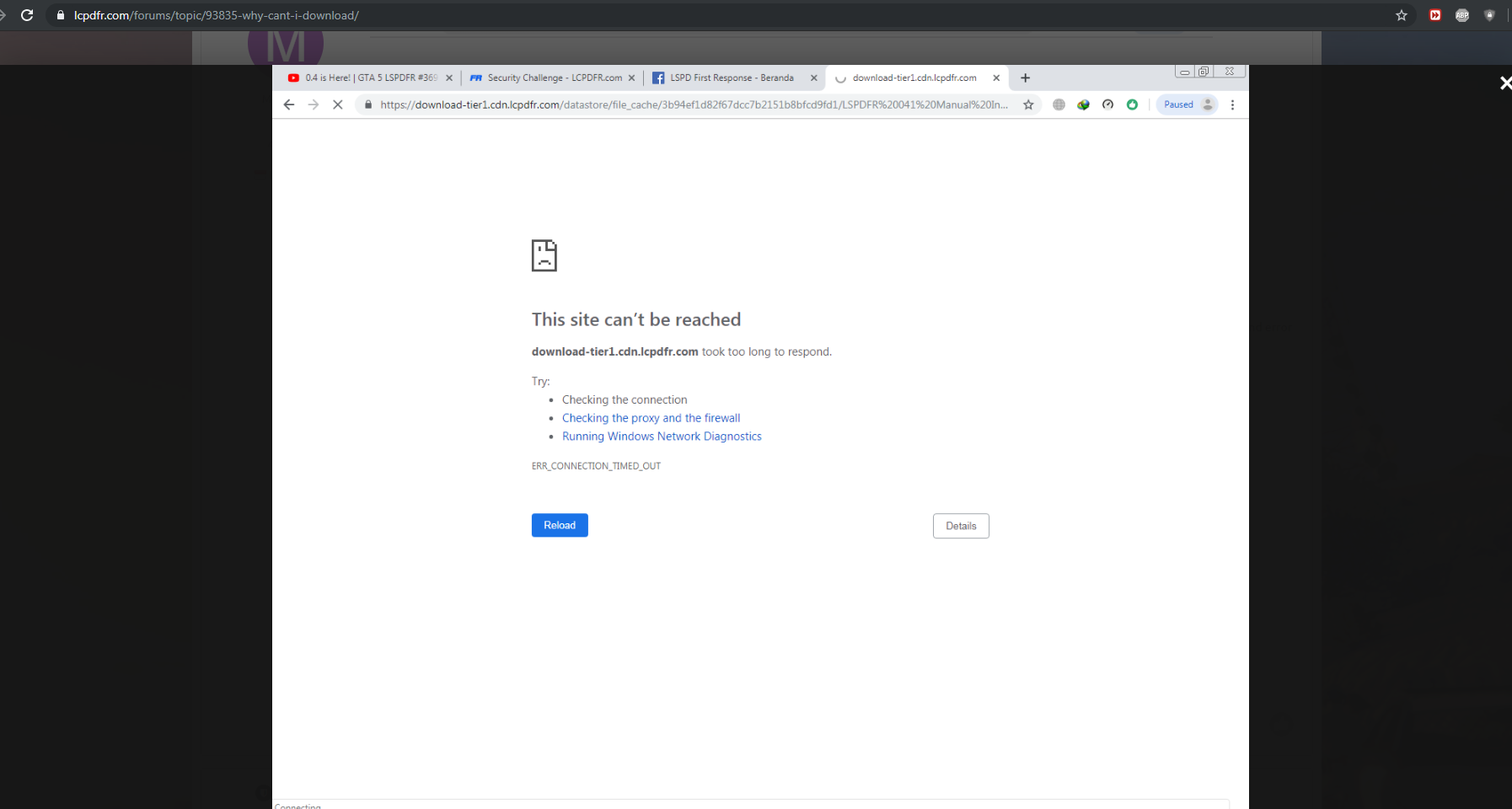Stop the page loading with the X button
Viewport: 1512px width, 809px height.
coord(337,104)
